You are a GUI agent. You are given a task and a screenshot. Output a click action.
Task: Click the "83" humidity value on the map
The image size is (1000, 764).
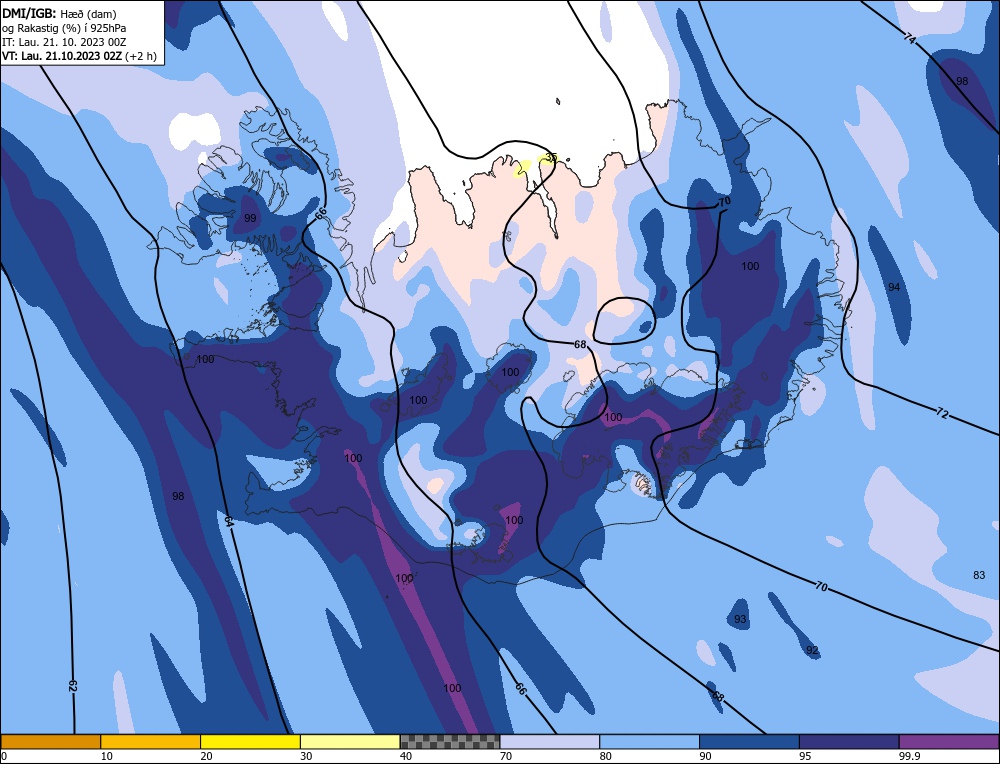pyautogui.click(x=979, y=575)
